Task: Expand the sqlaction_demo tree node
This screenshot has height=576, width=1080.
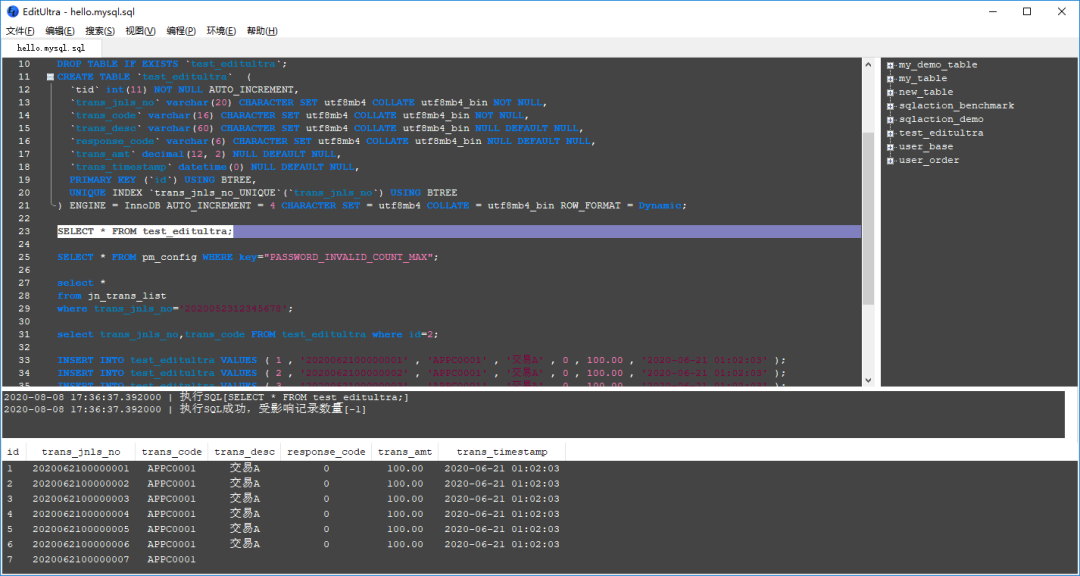Action: (890, 120)
